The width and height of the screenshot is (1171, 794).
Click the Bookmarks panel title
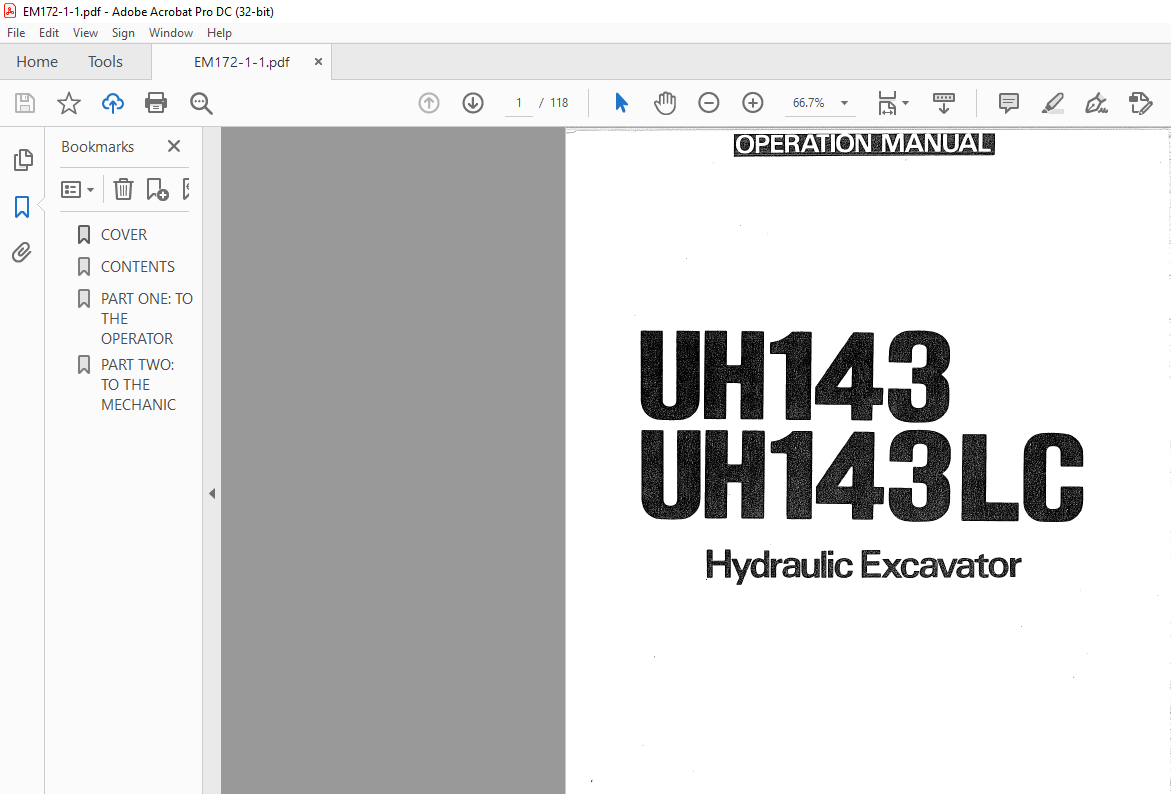pos(98,146)
